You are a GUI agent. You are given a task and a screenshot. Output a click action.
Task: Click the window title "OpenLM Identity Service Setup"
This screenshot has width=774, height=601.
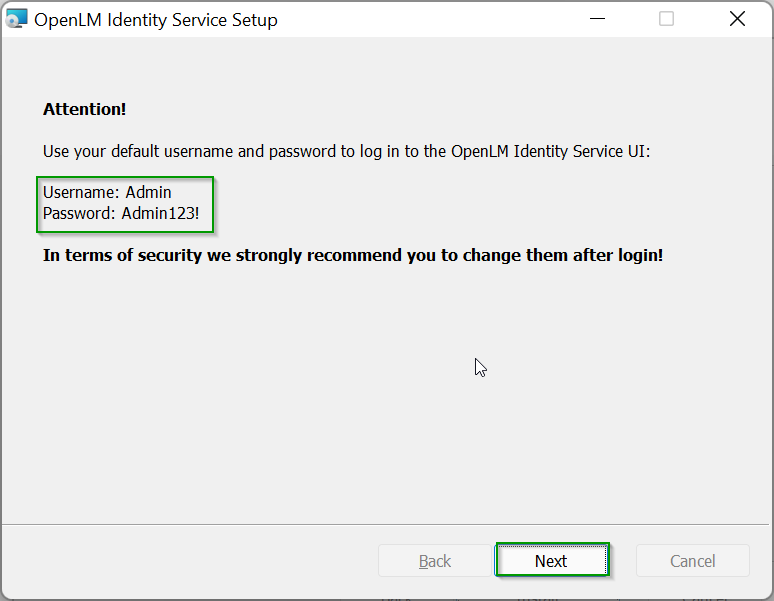click(156, 19)
